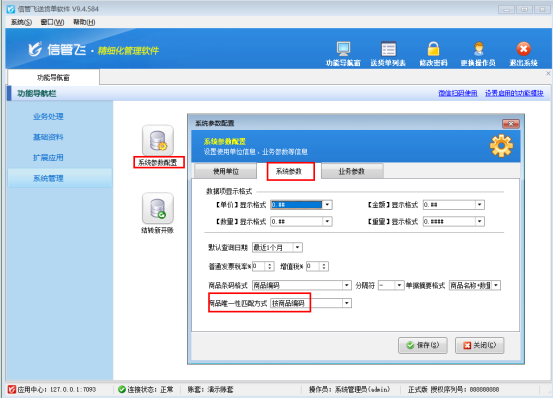Open the 结转新开账 database icon
The image size is (553, 399).
[158, 208]
